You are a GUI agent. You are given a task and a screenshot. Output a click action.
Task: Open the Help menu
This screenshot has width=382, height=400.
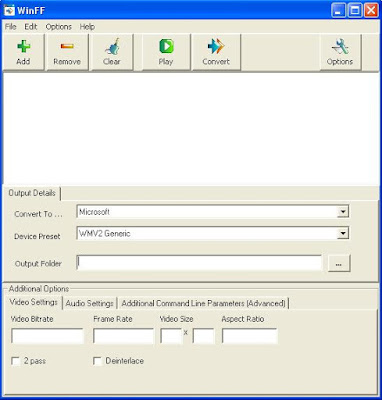click(87, 27)
